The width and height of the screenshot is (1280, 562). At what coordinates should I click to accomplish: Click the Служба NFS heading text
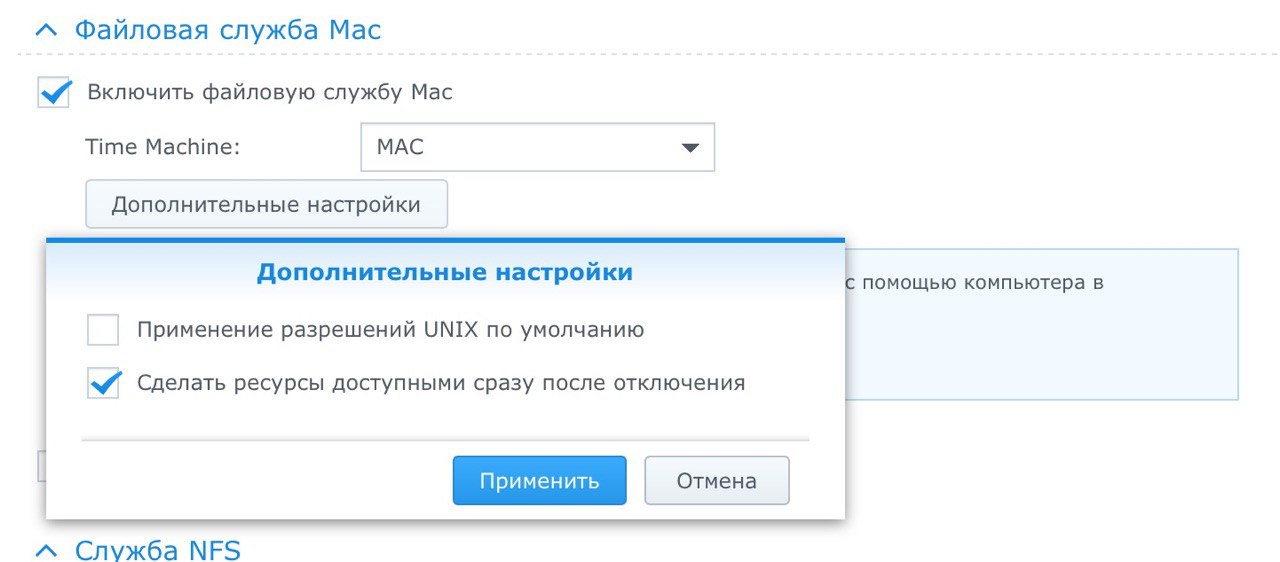(158, 550)
